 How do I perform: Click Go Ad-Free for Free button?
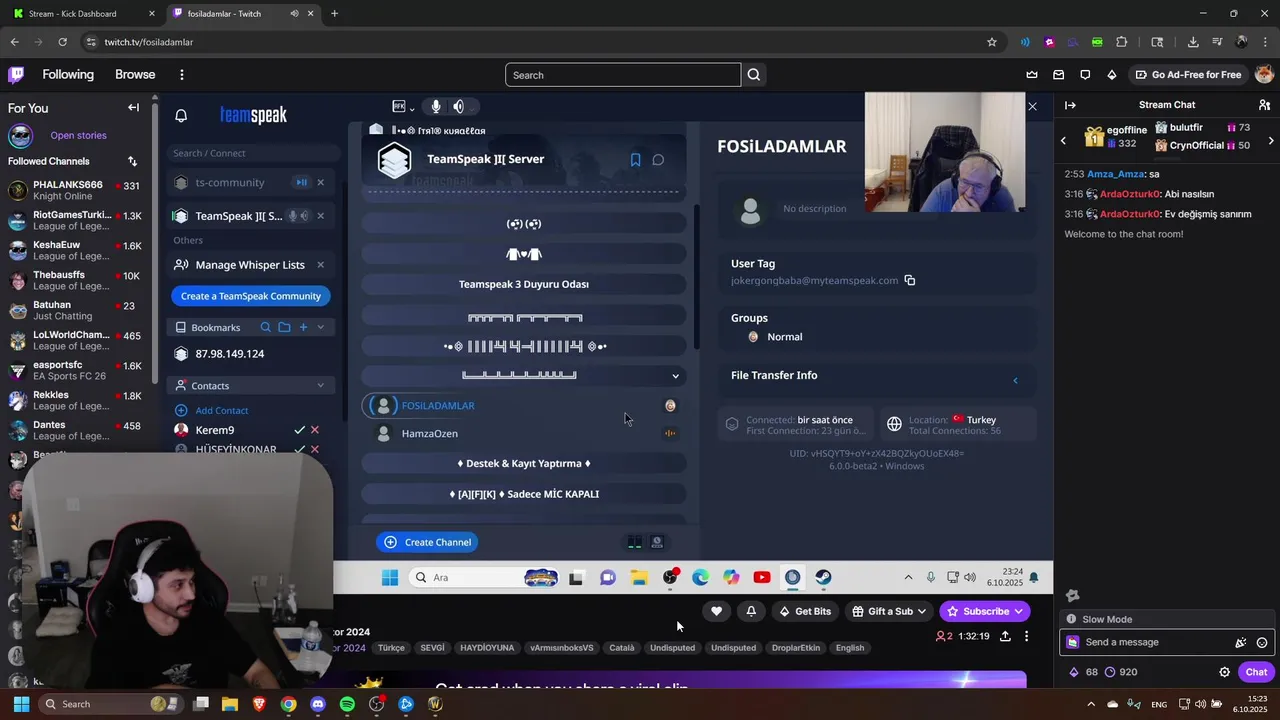coord(1188,75)
